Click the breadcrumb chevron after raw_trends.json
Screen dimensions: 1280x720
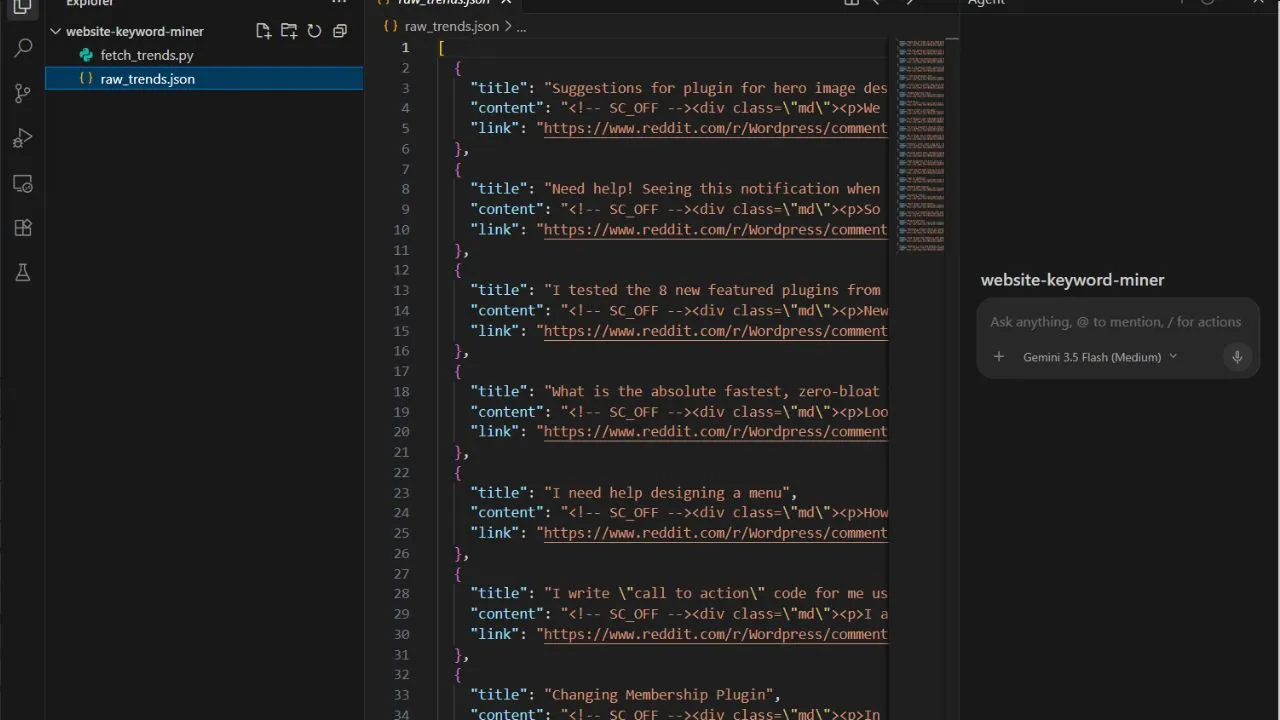[x=508, y=26]
